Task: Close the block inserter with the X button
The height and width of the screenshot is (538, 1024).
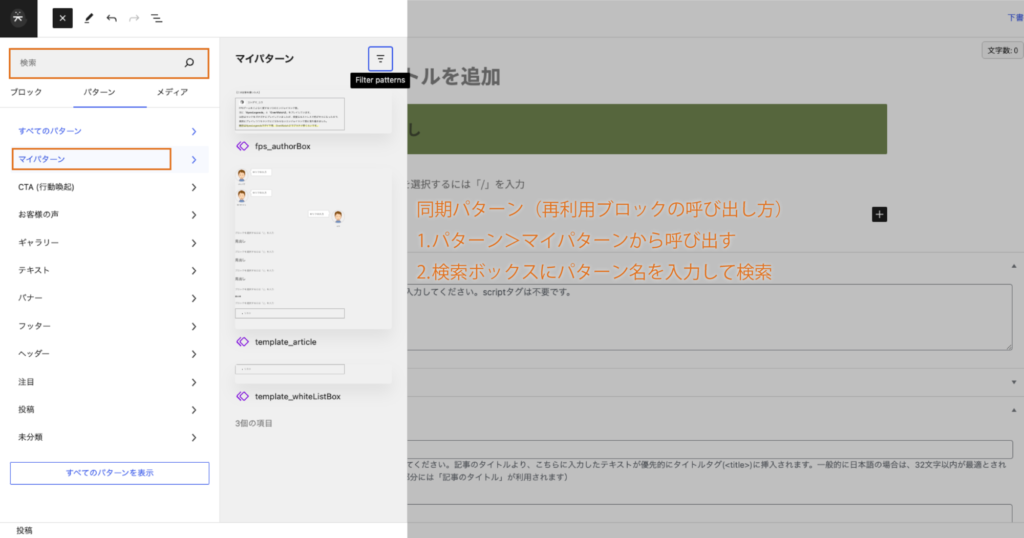Action: 62,18
